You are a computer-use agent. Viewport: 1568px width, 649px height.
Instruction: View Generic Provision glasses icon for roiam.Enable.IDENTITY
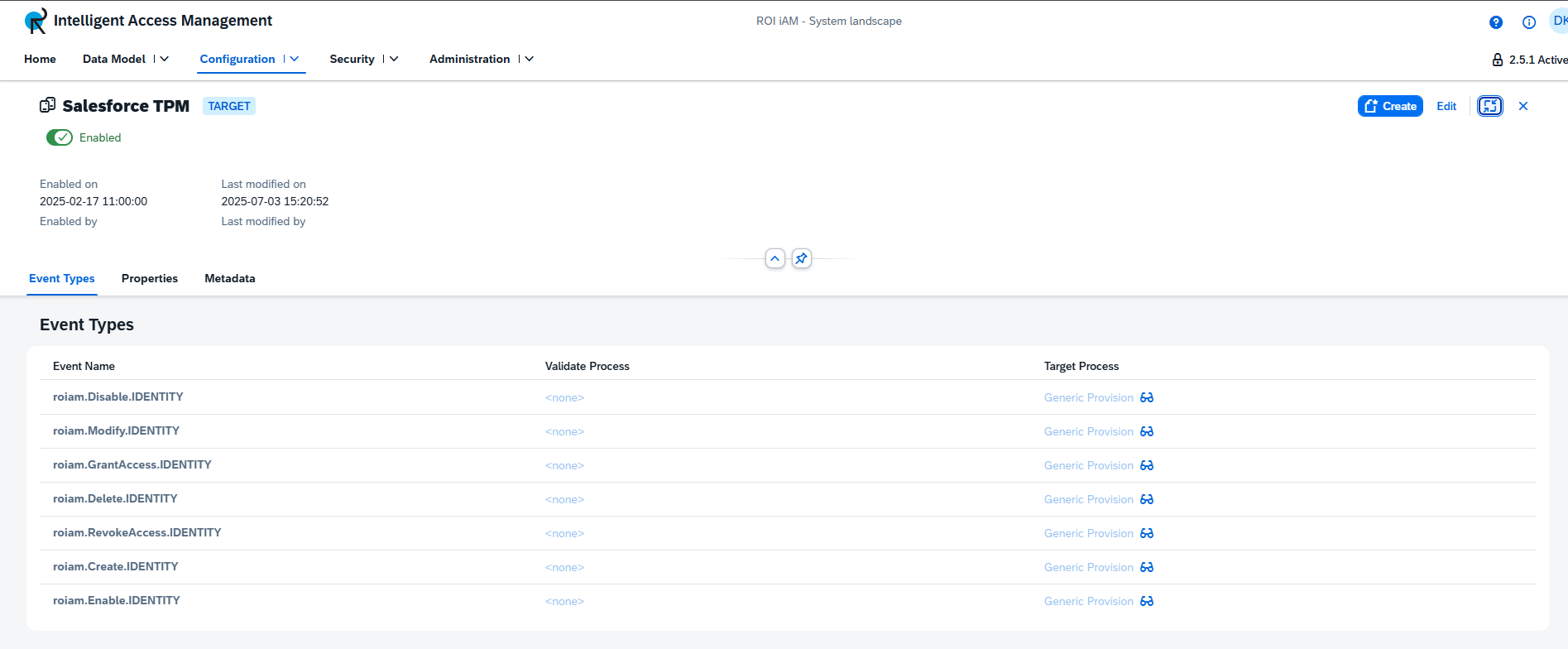coord(1147,601)
